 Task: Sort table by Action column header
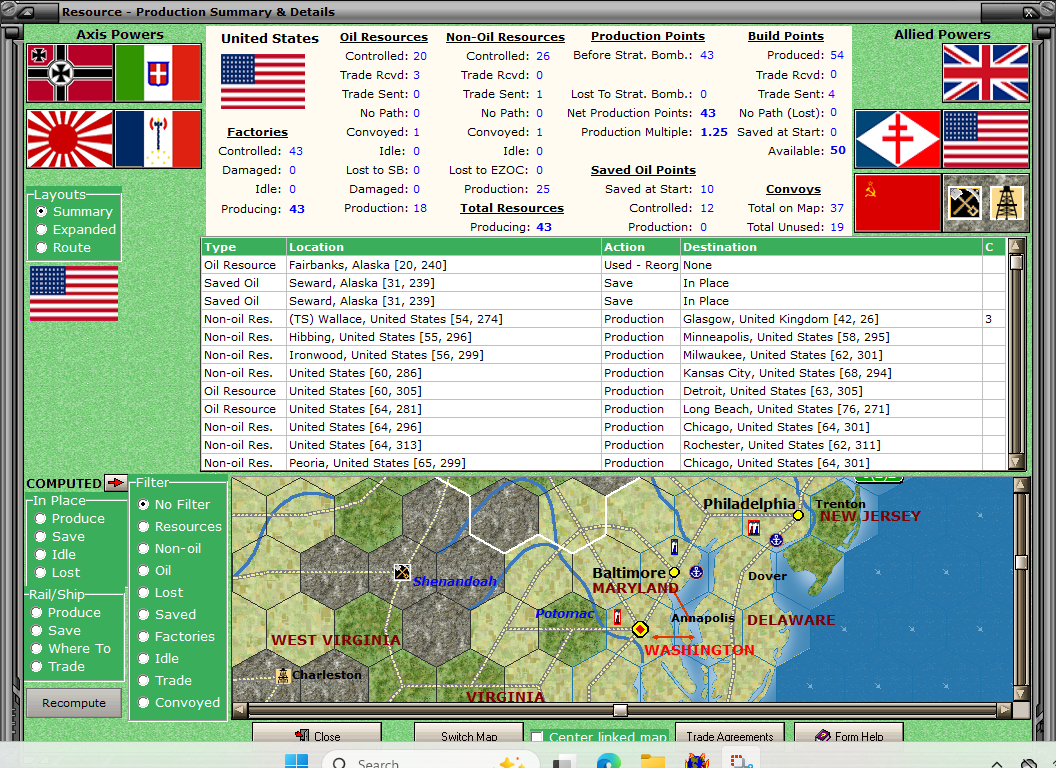(640, 247)
